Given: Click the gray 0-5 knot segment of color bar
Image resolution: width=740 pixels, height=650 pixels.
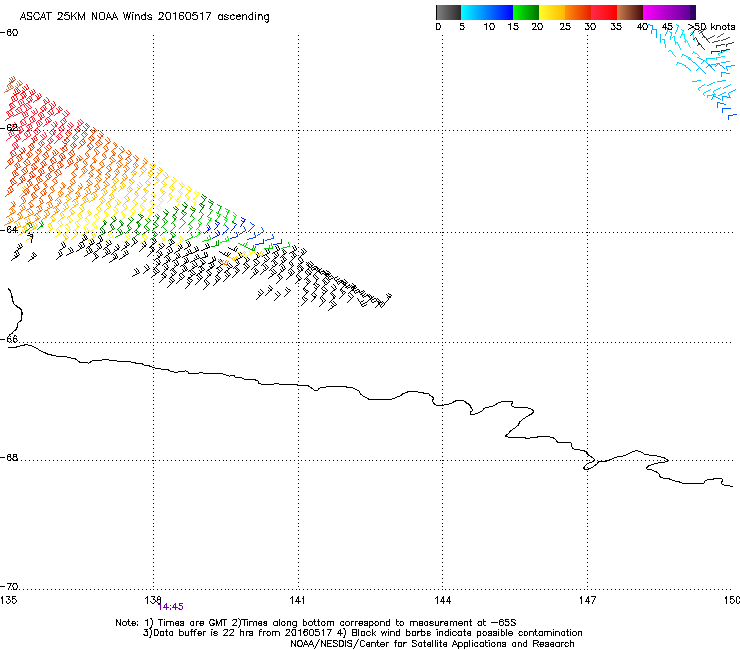Looking at the screenshot, I should coord(448,12).
